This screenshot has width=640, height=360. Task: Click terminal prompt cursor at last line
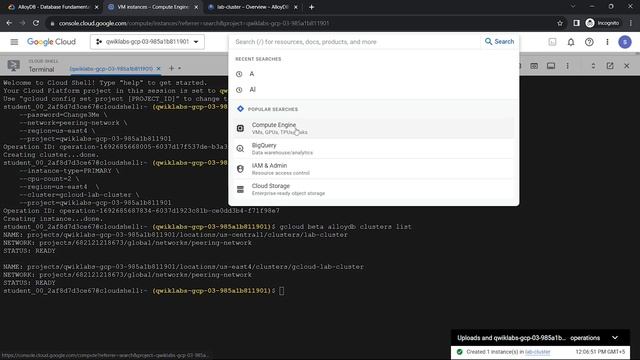tap(282, 291)
